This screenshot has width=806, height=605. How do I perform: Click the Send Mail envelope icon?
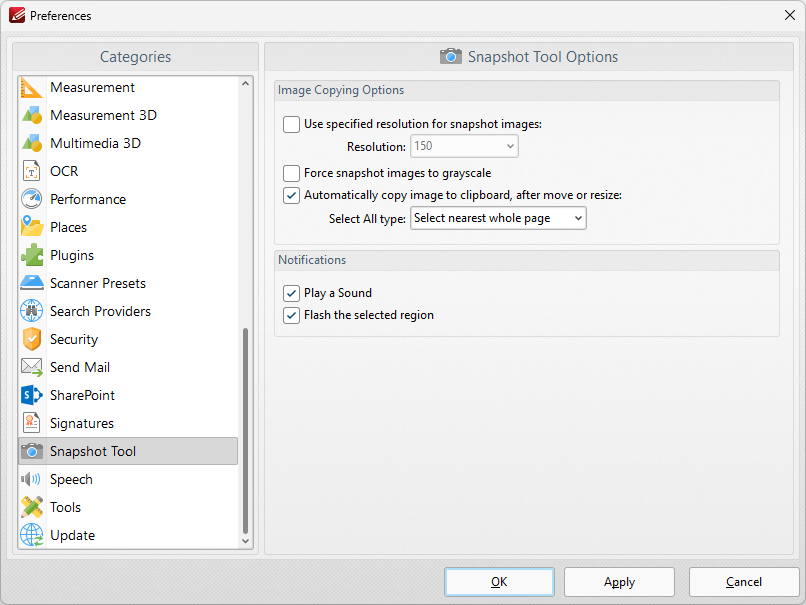pyautogui.click(x=32, y=368)
